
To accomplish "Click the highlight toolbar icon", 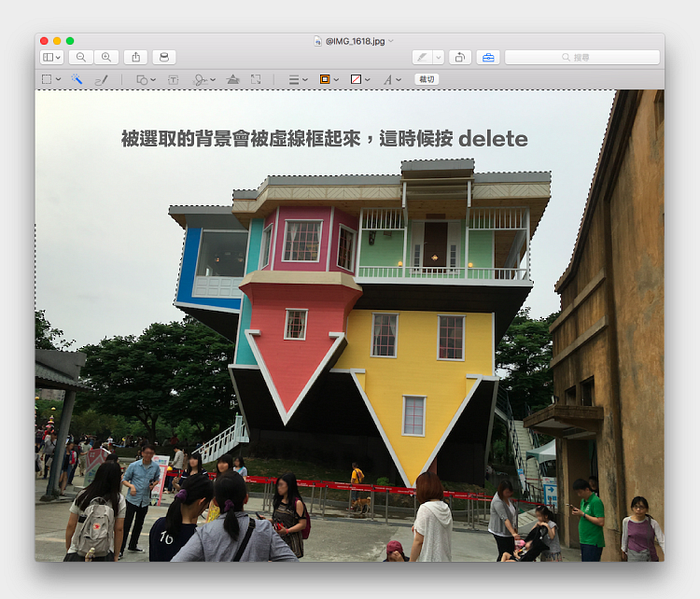I will pyautogui.click(x=422, y=57).
